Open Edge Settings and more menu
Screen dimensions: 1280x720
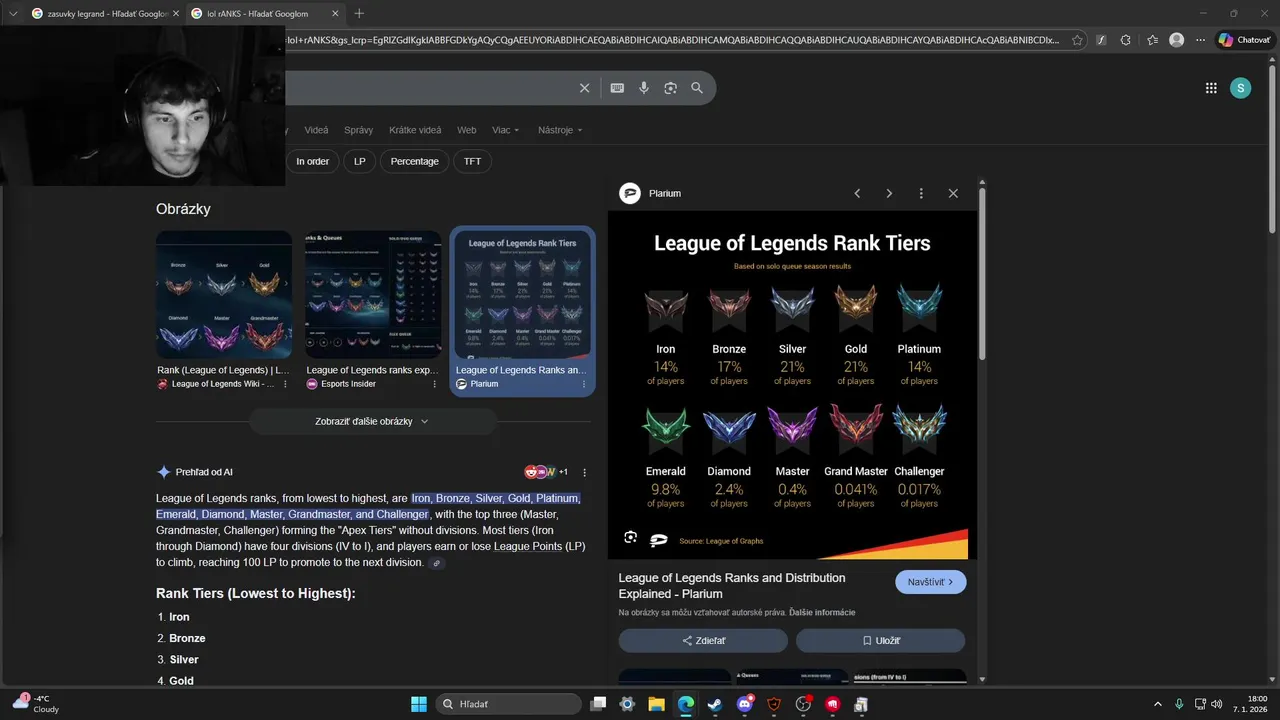[x=1201, y=40]
